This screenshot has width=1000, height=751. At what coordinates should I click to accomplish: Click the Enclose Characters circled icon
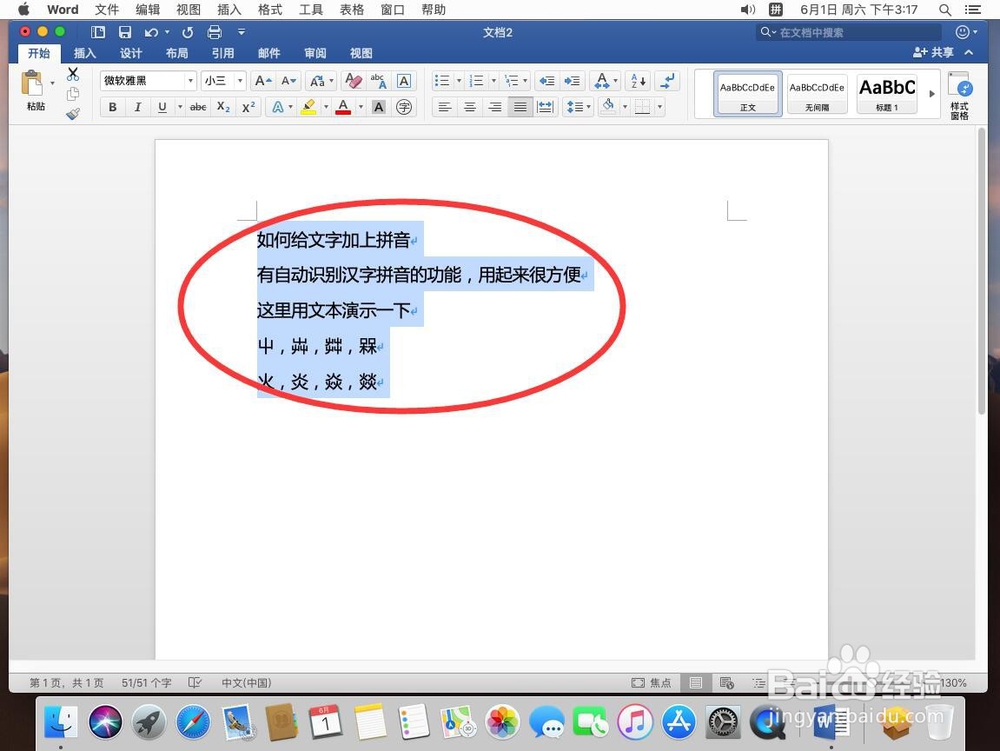pyautogui.click(x=404, y=107)
